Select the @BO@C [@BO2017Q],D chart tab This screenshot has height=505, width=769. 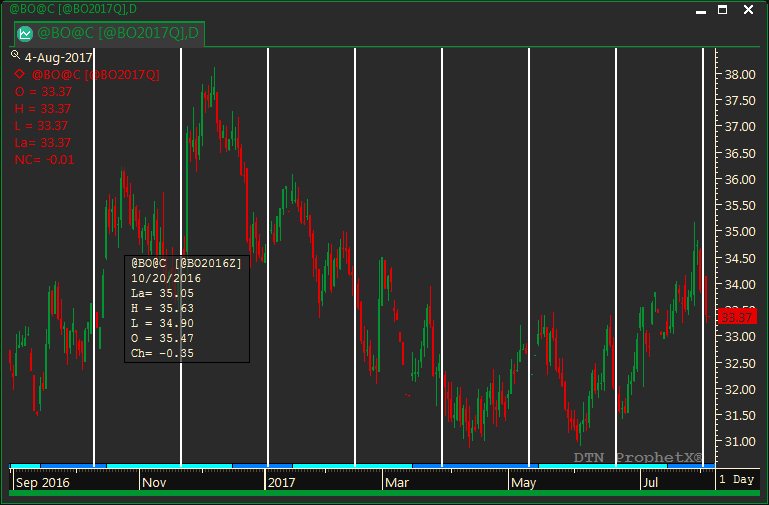109,33
